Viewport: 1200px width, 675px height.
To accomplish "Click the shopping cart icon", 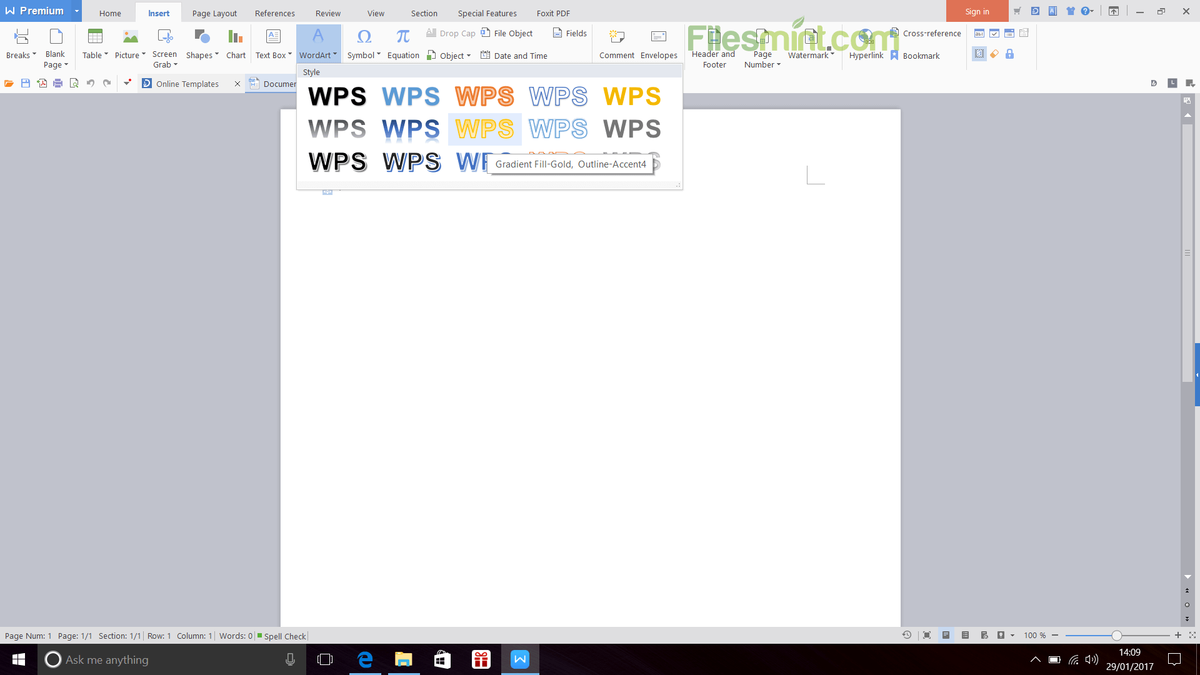I will (1018, 11).
